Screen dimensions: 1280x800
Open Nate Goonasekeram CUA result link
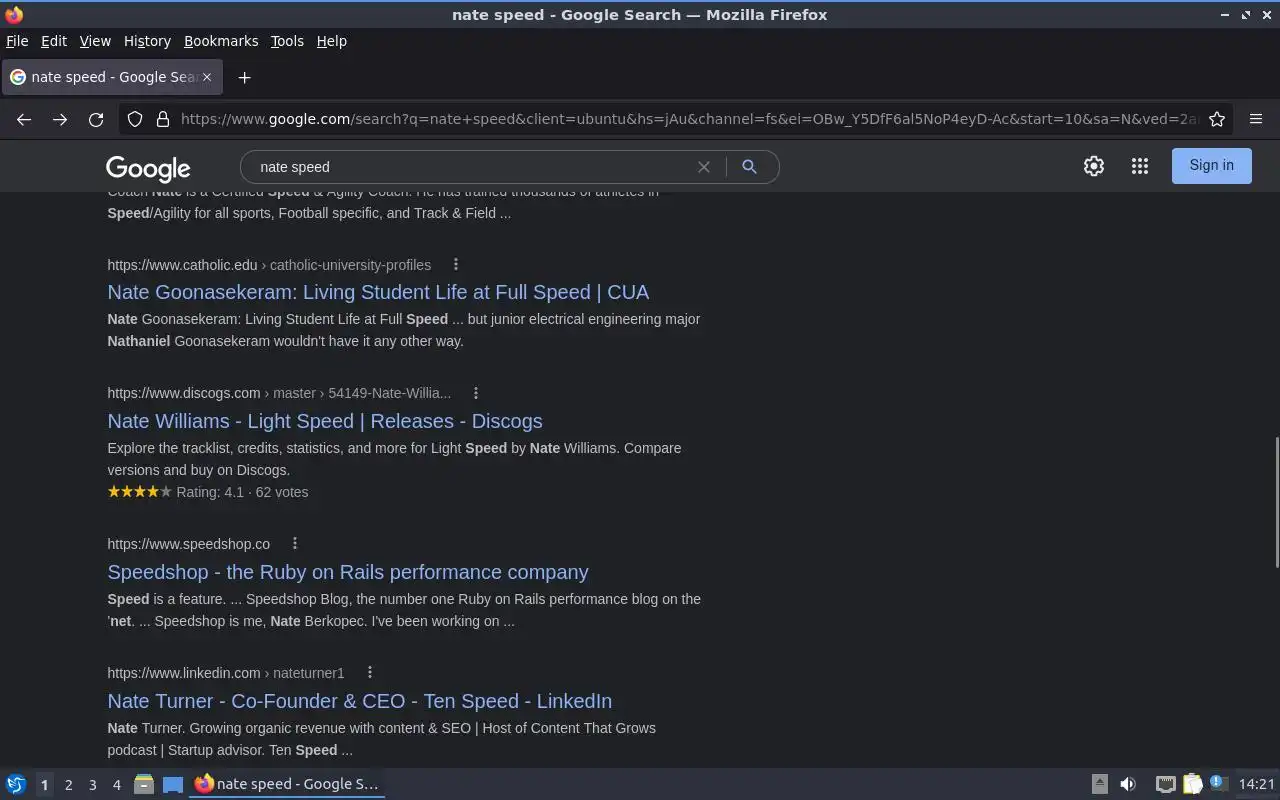point(378,292)
